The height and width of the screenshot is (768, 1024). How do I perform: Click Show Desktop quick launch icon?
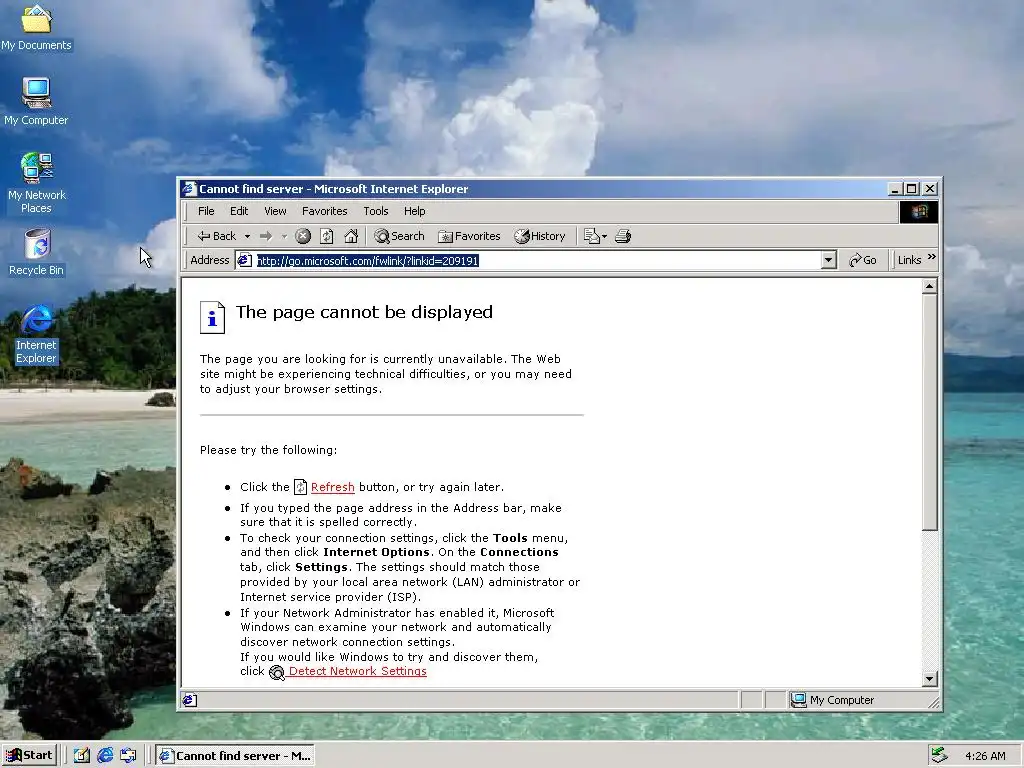tap(82, 756)
